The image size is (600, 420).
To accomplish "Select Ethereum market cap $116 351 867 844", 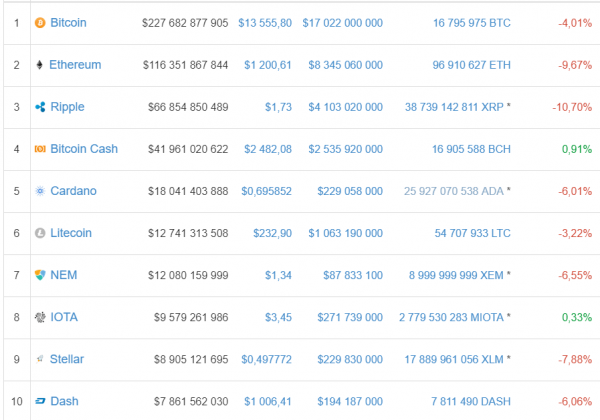I will pos(186,65).
